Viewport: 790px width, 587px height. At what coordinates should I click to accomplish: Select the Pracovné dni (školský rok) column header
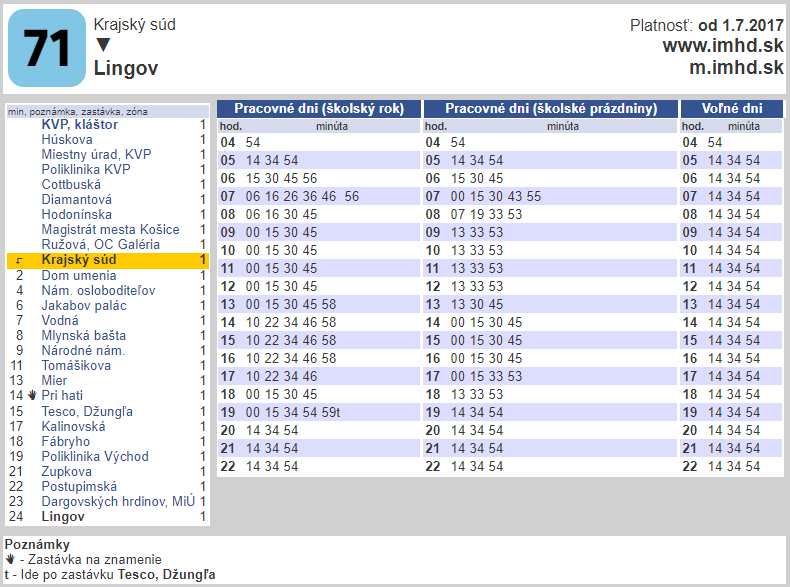319,109
